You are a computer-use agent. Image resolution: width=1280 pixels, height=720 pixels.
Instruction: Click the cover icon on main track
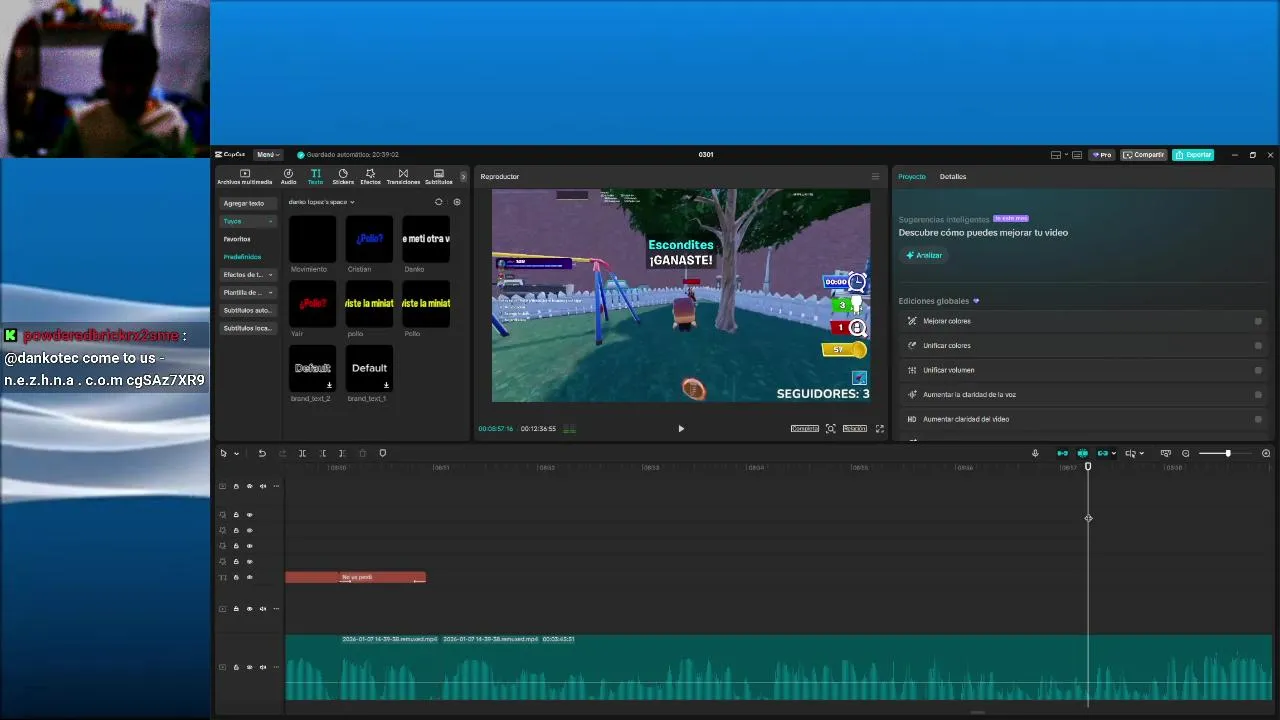(222, 667)
